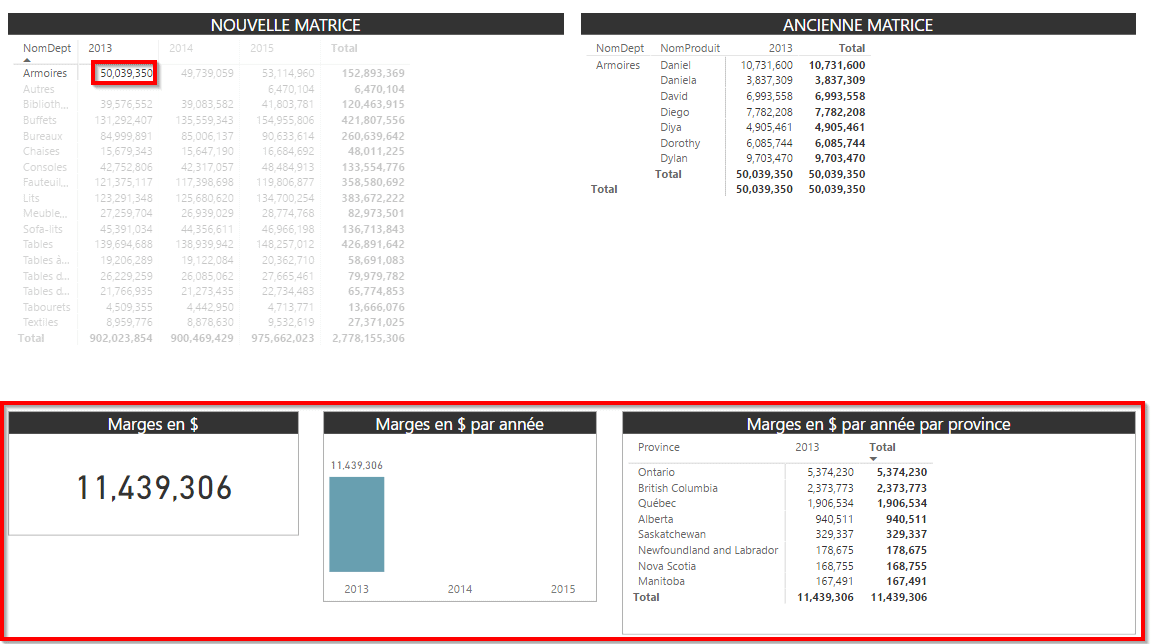
Task: Click the NOUVELLE MATRICE title bar
Action: coord(285,25)
